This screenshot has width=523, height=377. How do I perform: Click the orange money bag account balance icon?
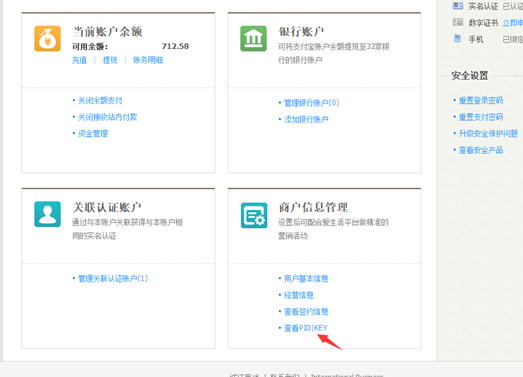click(x=47, y=39)
